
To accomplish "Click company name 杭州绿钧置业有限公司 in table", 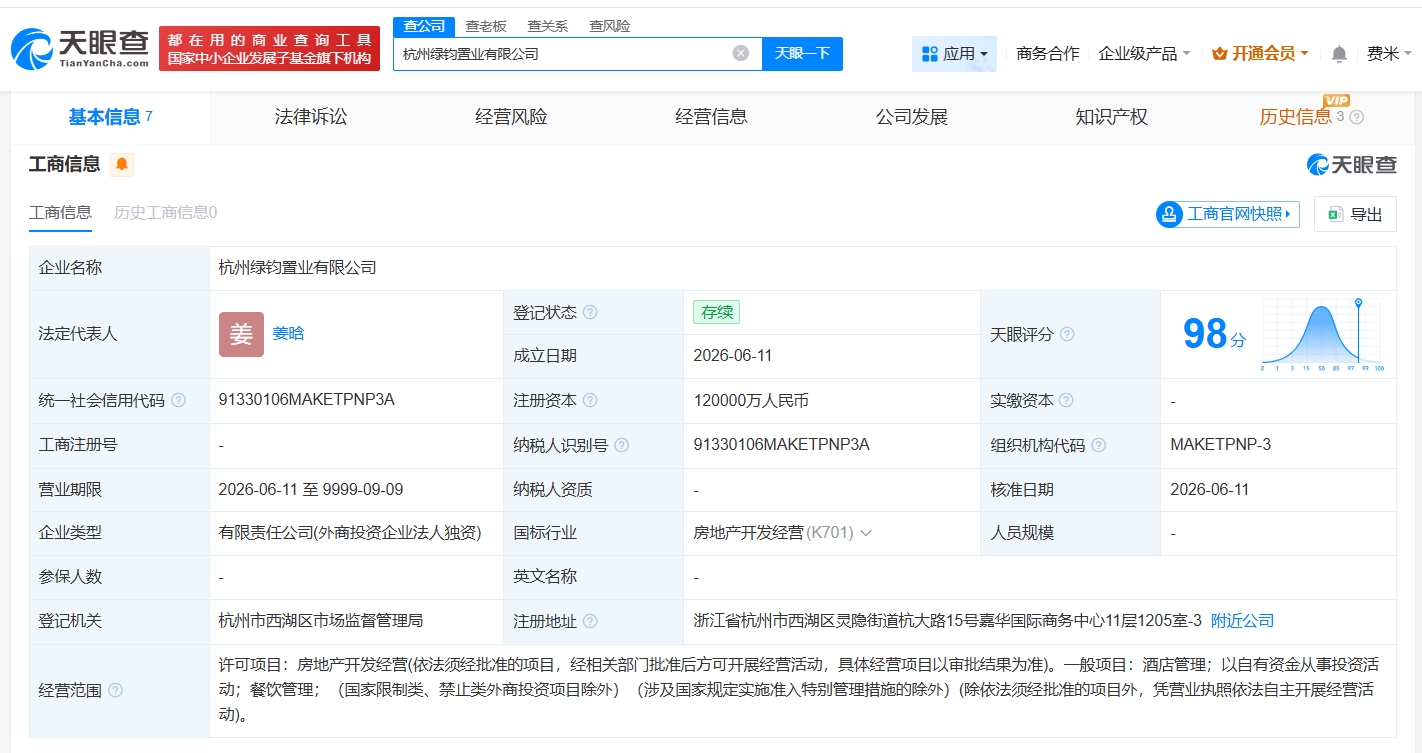I will pyautogui.click(x=297, y=268).
